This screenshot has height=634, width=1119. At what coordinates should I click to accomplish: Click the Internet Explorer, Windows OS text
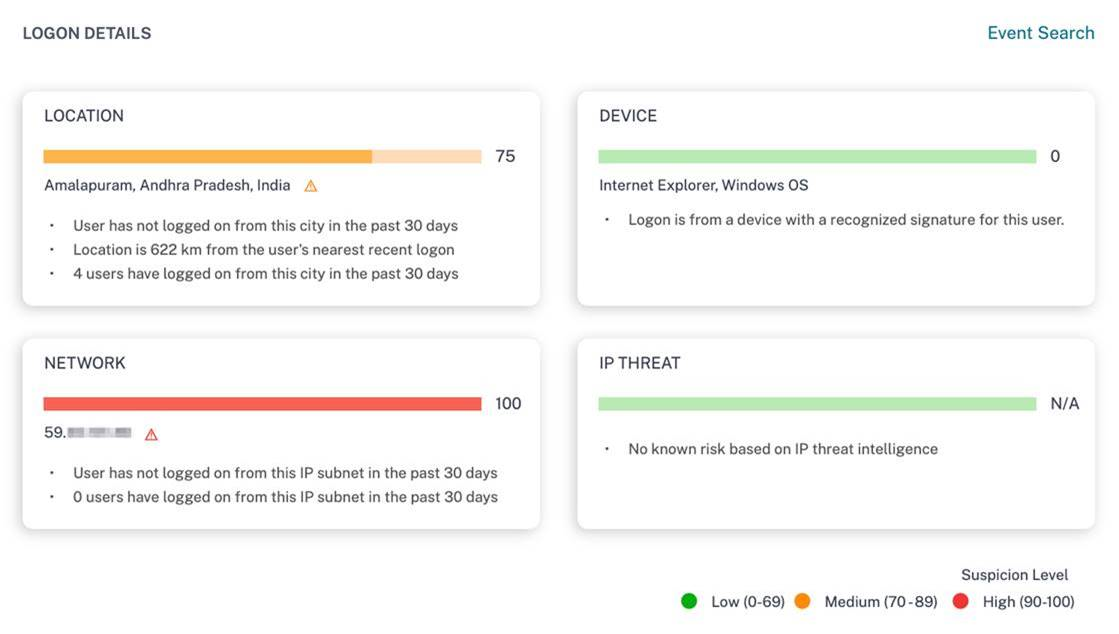(x=703, y=185)
